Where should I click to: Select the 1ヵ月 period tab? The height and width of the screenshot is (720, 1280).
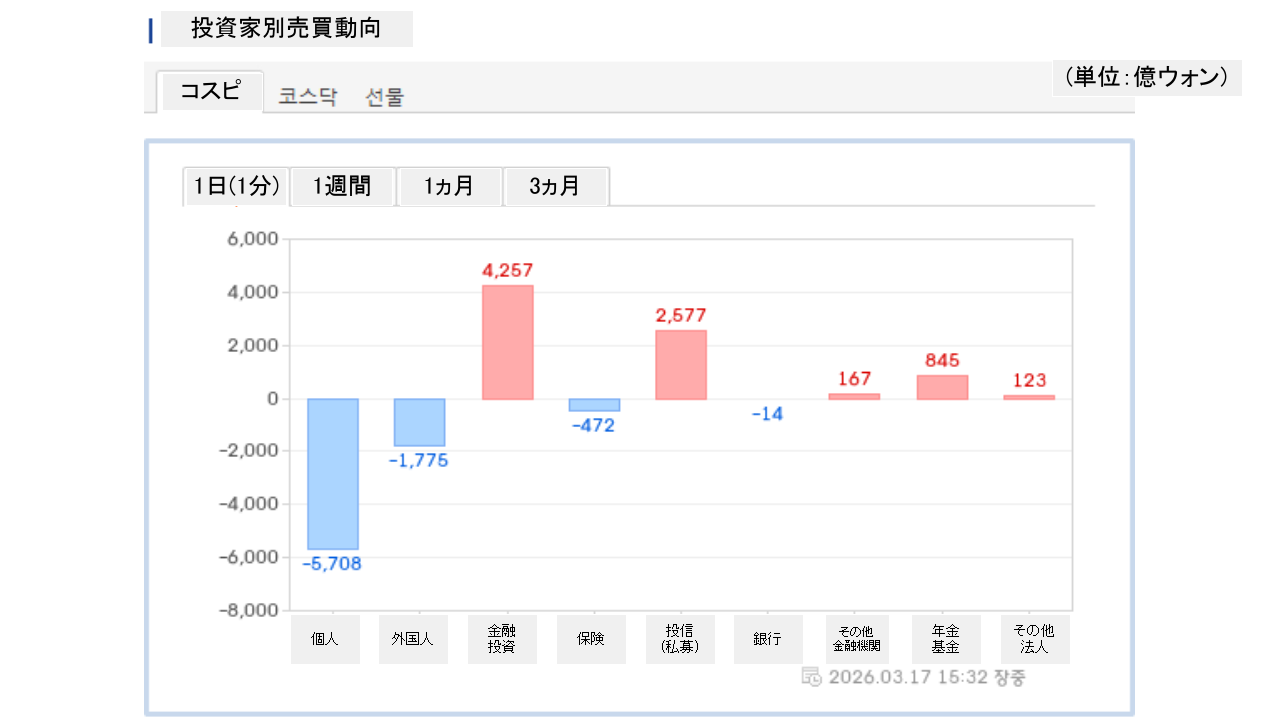[449, 186]
